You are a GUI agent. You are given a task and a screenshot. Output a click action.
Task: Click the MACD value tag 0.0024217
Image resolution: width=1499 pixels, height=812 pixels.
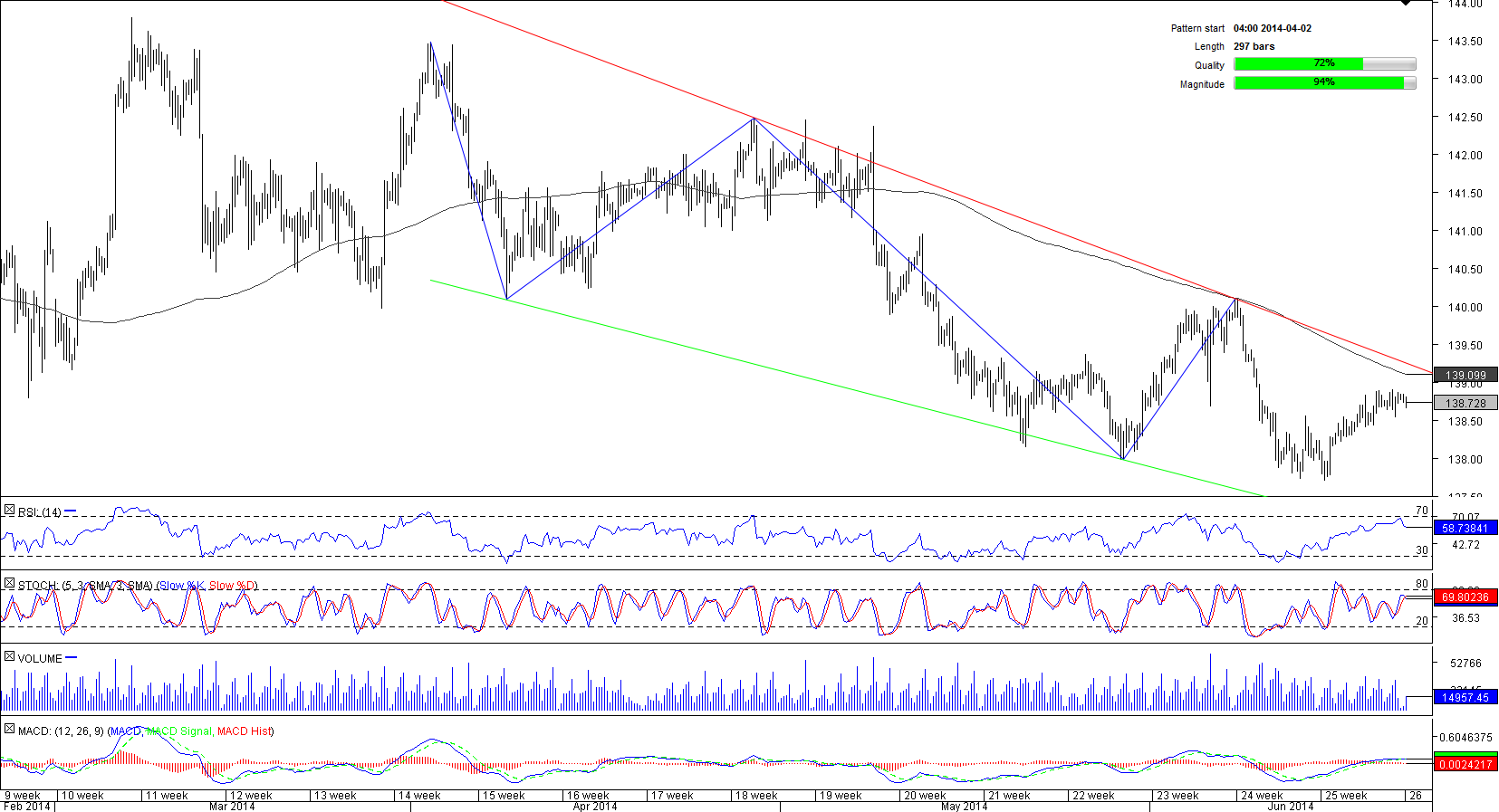pyautogui.click(x=1465, y=765)
